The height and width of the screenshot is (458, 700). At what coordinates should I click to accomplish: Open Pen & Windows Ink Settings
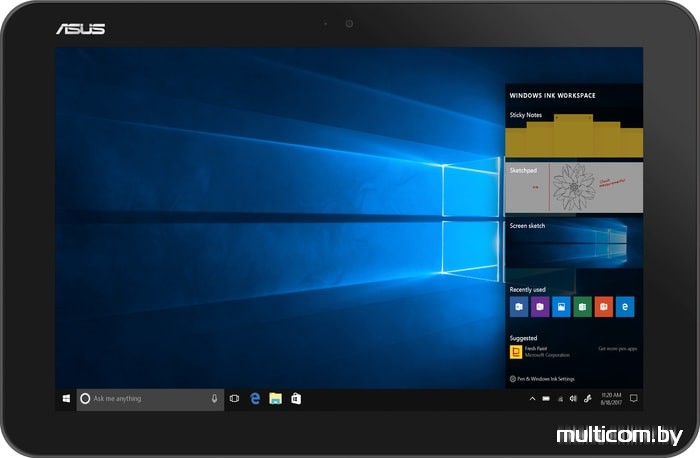[x=545, y=379]
